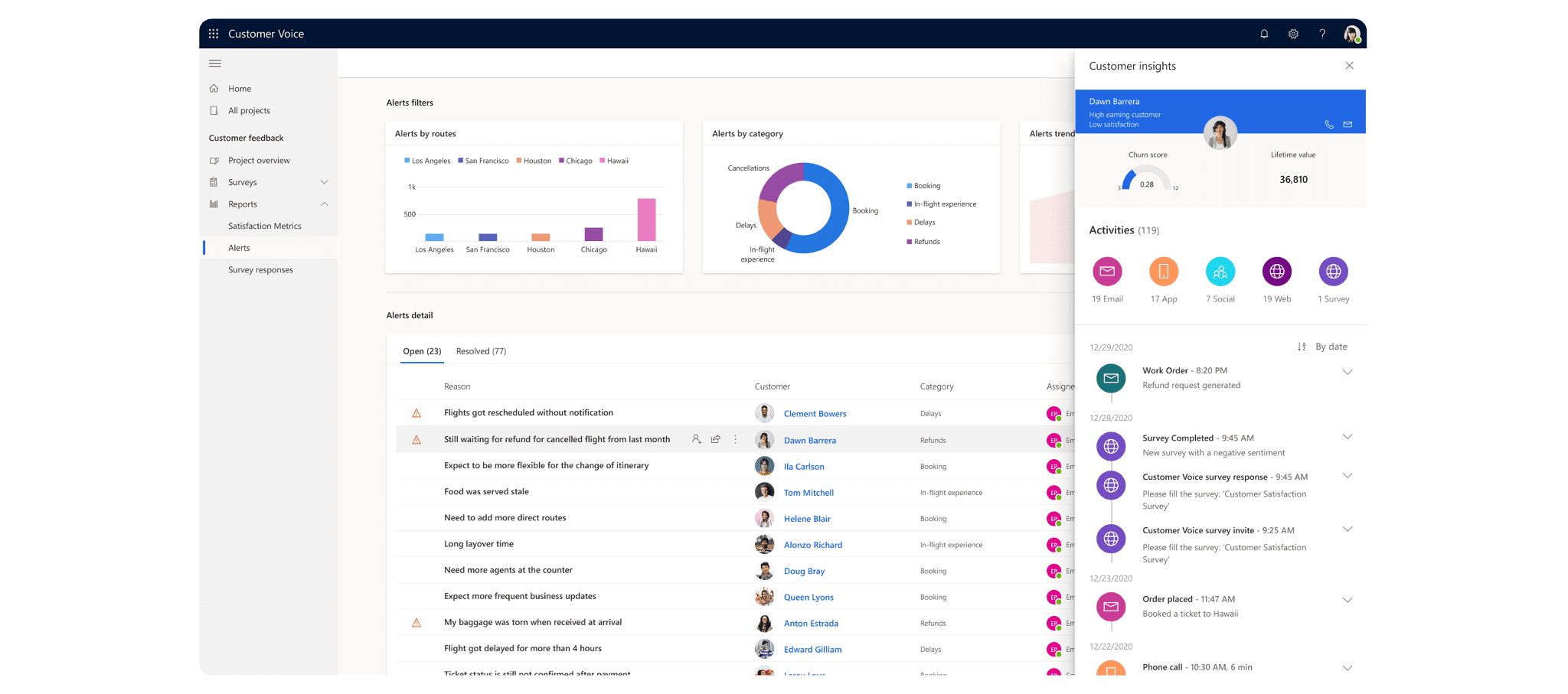Image resolution: width=1568 pixels, height=694 pixels.
Task: Share the Dawn Barrera alert row
Action: [716, 439]
